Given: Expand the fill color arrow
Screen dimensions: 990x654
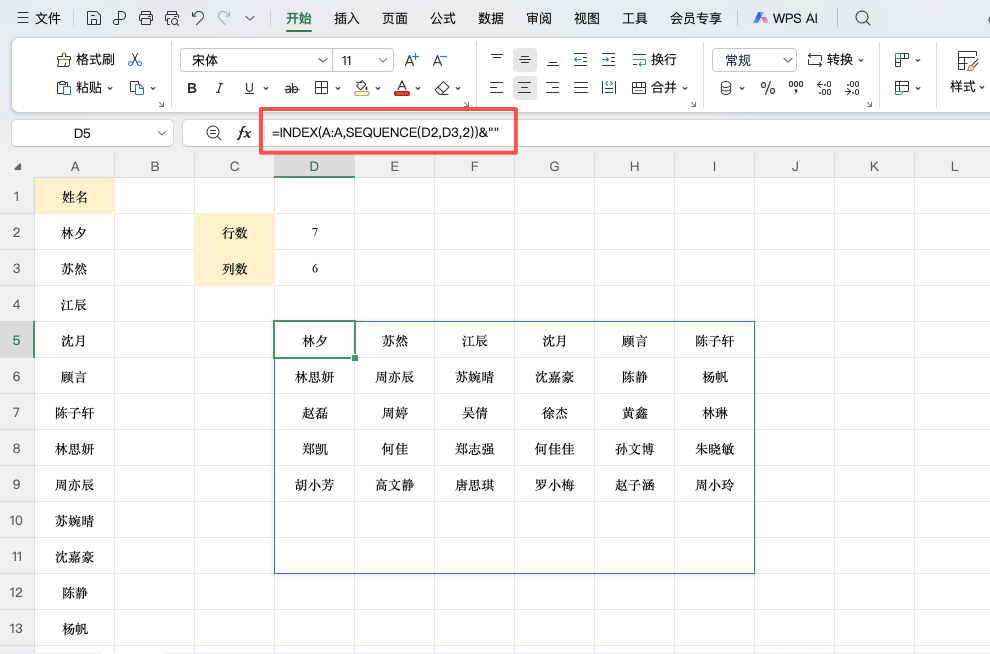Looking at the screenshot, I should (x=378, y=88).
